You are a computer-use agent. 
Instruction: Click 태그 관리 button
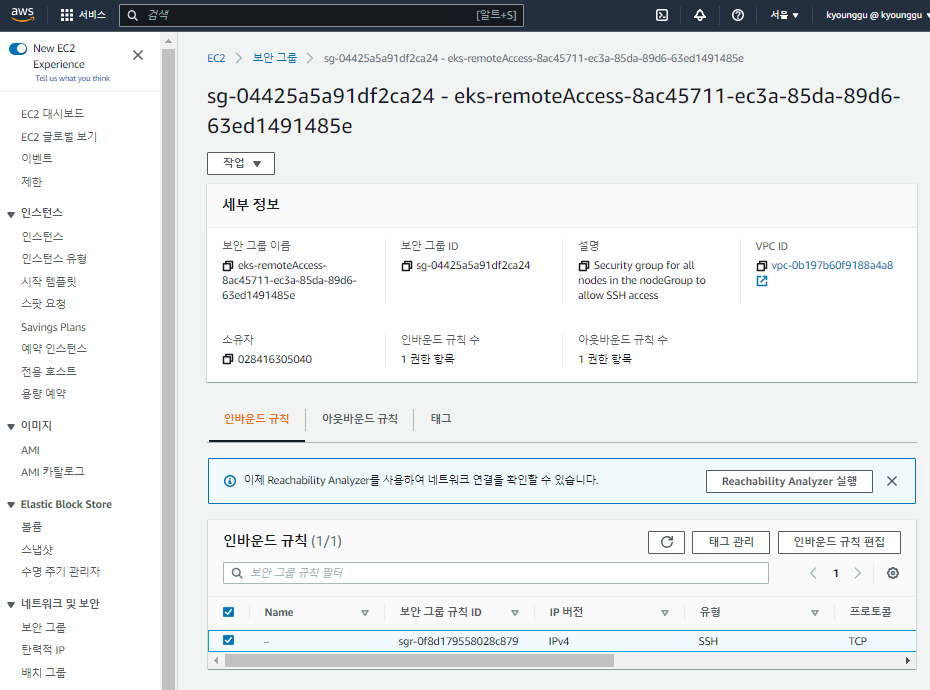pos(731,542)
